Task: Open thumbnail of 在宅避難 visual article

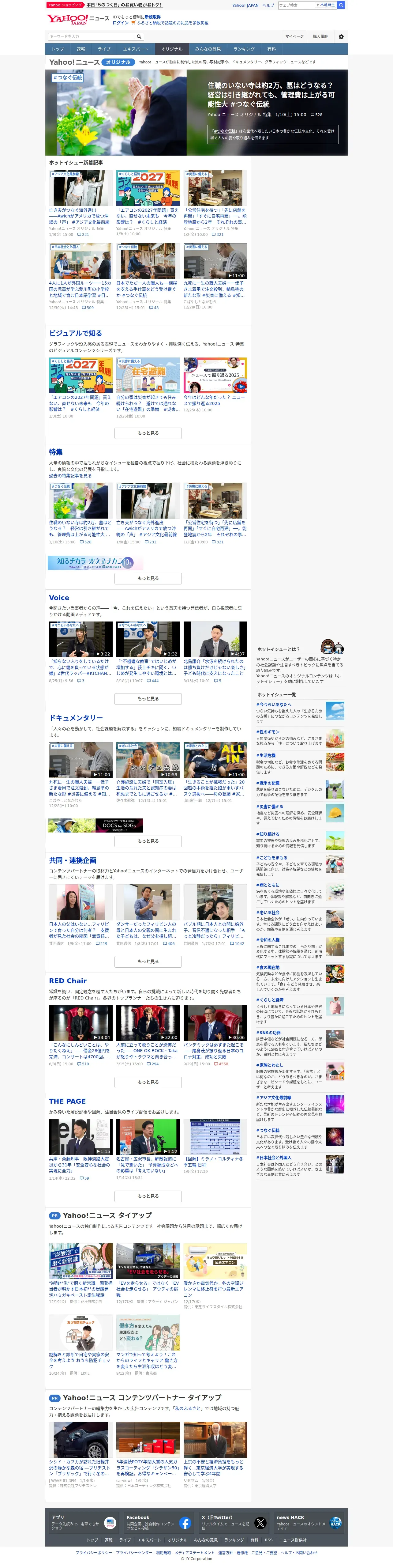Action: click(x=148, y=376)
